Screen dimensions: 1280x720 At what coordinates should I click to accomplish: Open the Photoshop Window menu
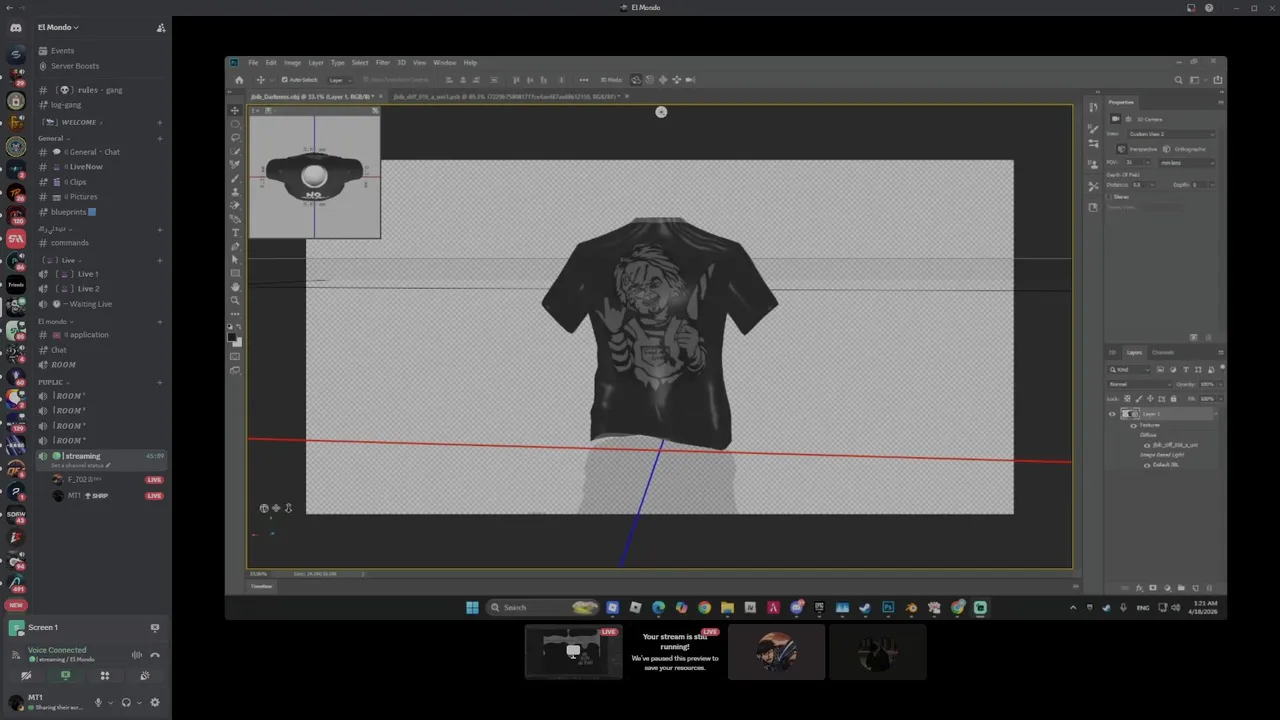point(444,62)
